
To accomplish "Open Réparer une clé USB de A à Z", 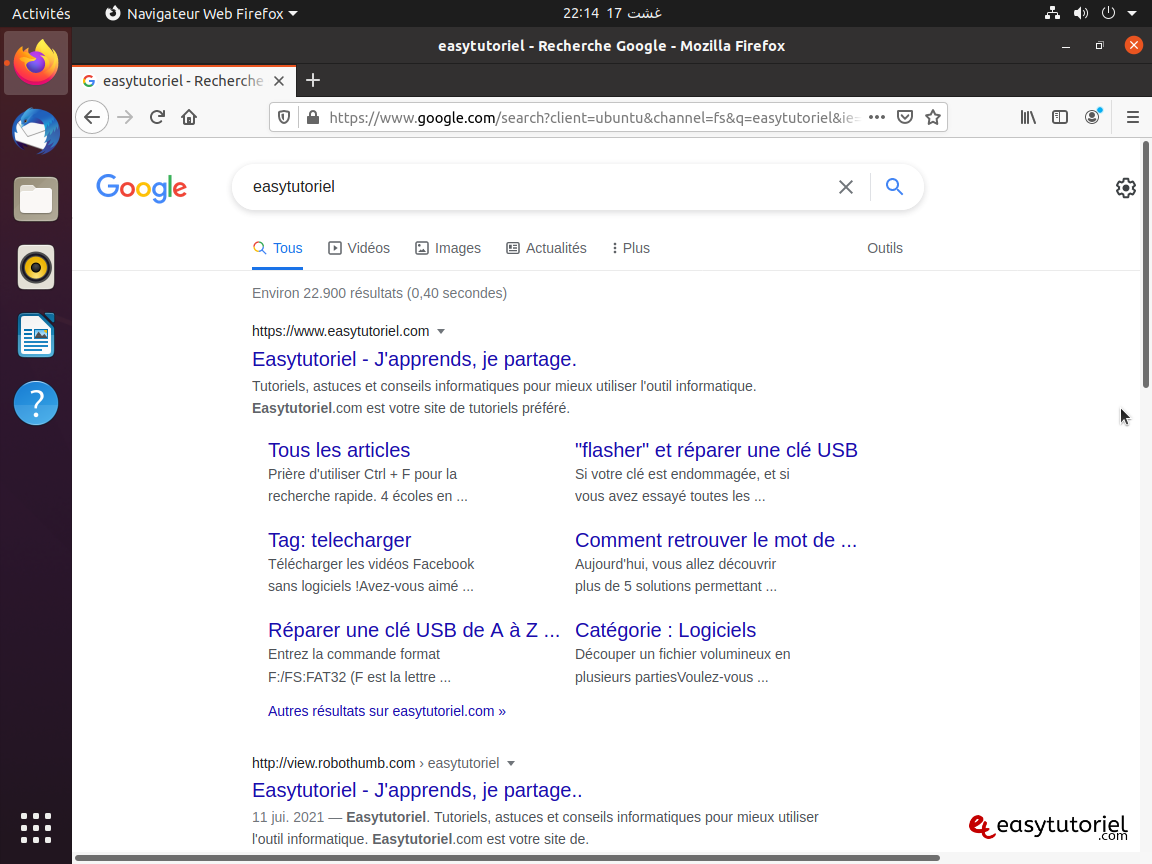I will pyautogui.click(x=414, y=630).
